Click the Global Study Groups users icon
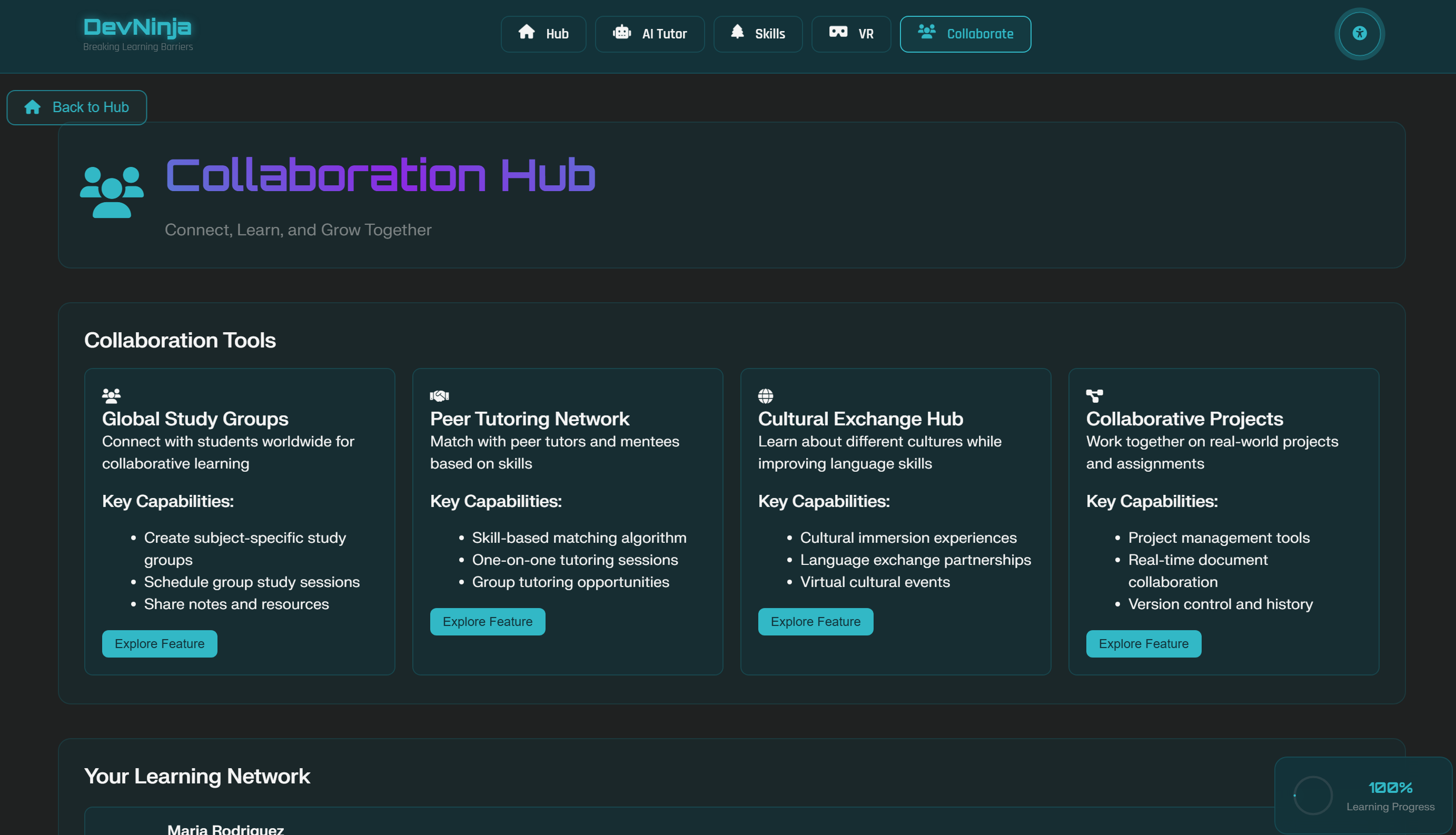The width and height of the screenshot is (1456, 835). pos(111,395)
